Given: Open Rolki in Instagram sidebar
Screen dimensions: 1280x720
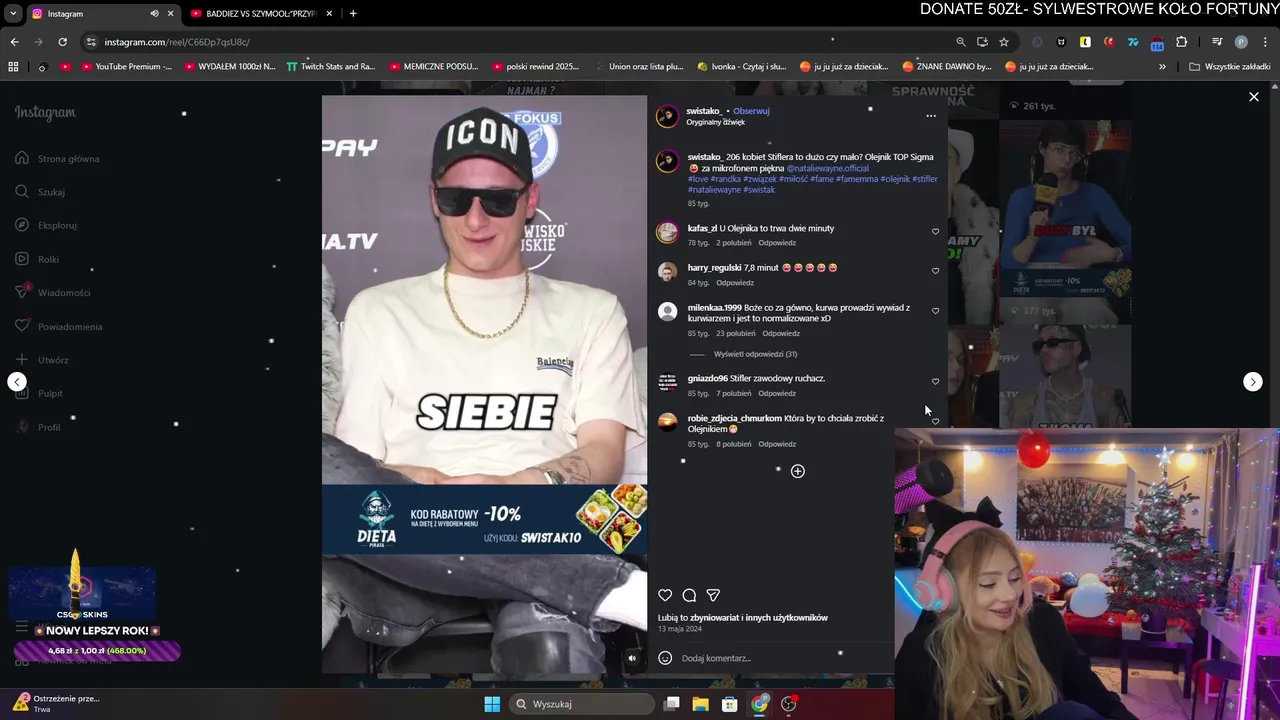Looking at the screenshot, I should pyautogui.click(x=37, y=259).
